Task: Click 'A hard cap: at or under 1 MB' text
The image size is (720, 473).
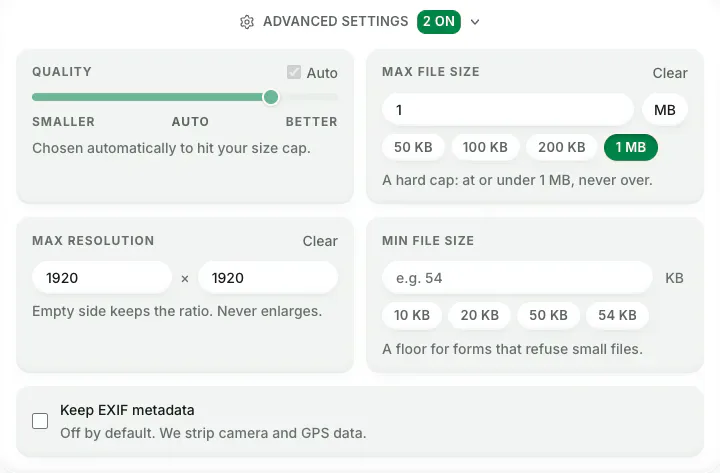Action: click(477, 180)
